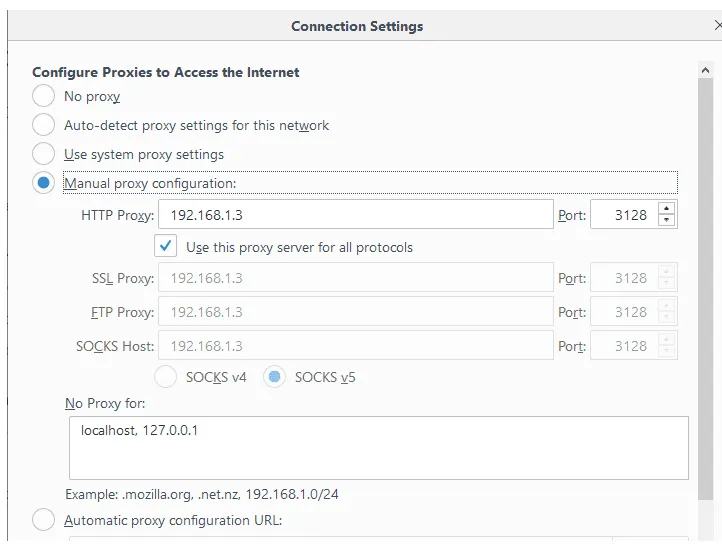Screen dimensions: 722x552
Task: Select Use system proxy settings option
Action: coord(43,154)
